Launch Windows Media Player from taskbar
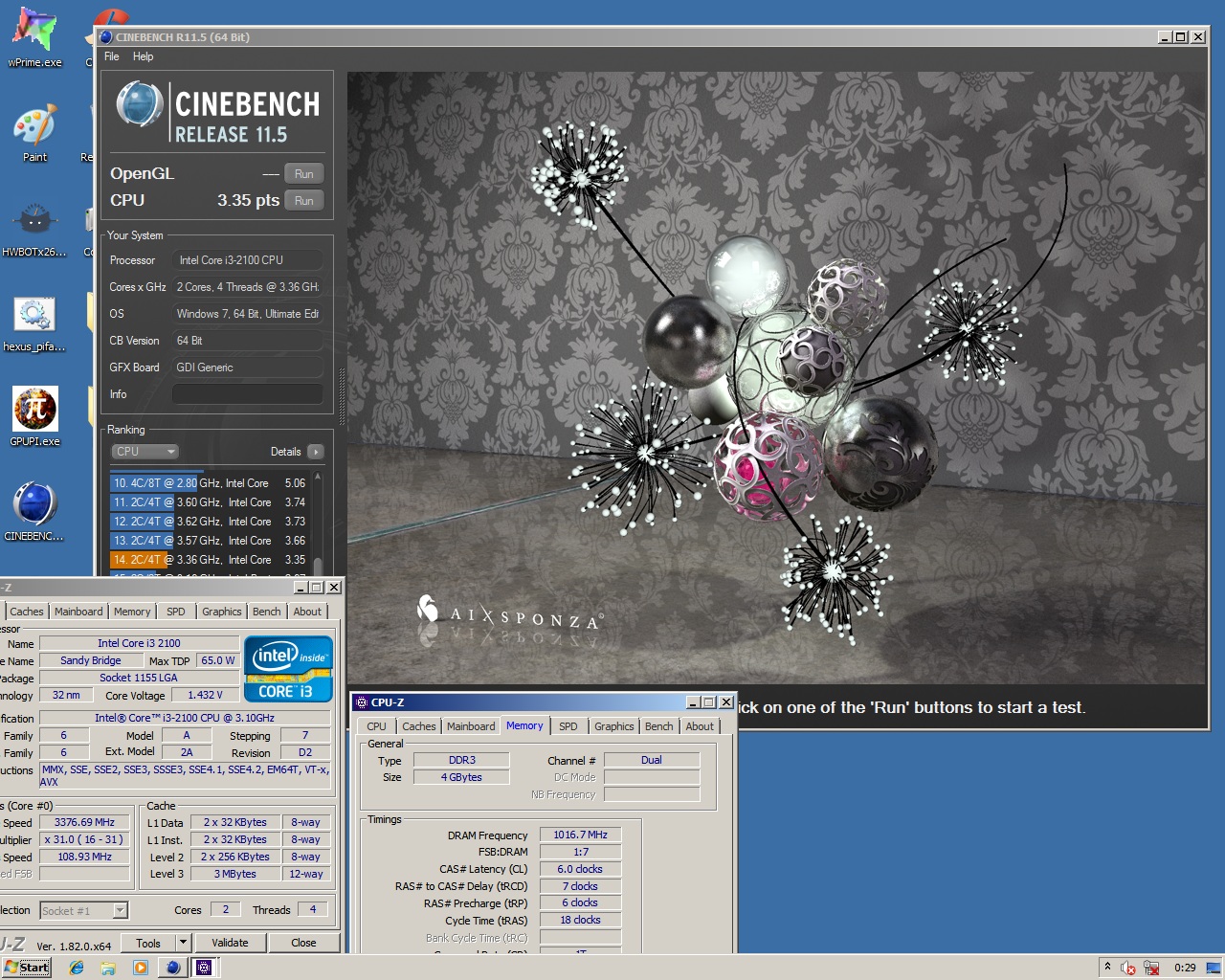Screen dimensions: 1225x980 (x=141, y=968)
